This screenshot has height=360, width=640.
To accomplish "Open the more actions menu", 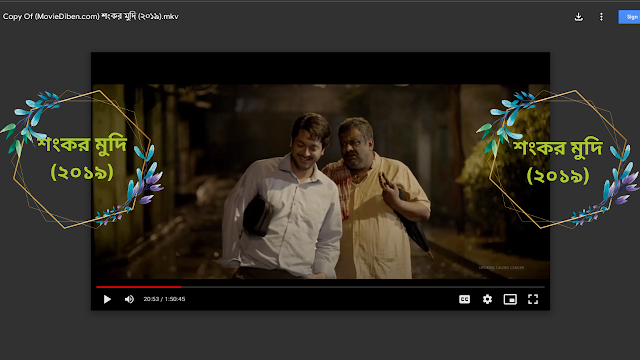I will coord(601,17).
